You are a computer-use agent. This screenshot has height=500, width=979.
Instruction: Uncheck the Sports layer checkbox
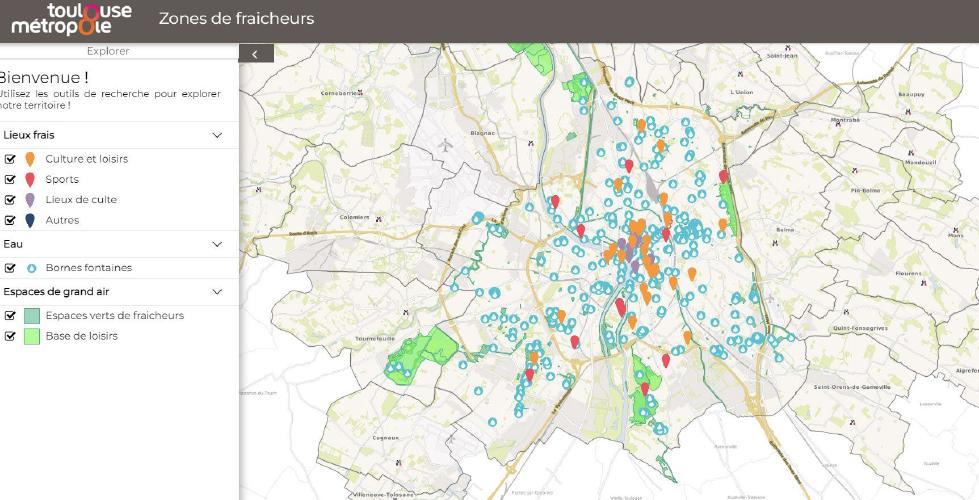tap(9, 180)
